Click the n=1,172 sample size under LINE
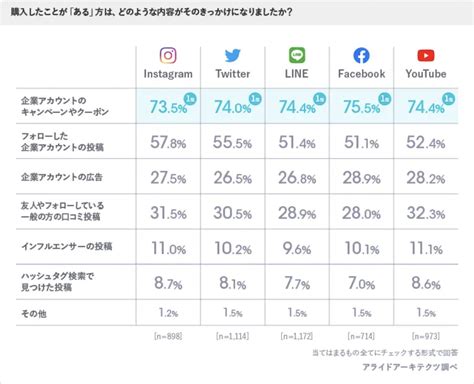The height and width of the screenshot is (384, 474). click(x=297, y=336)
